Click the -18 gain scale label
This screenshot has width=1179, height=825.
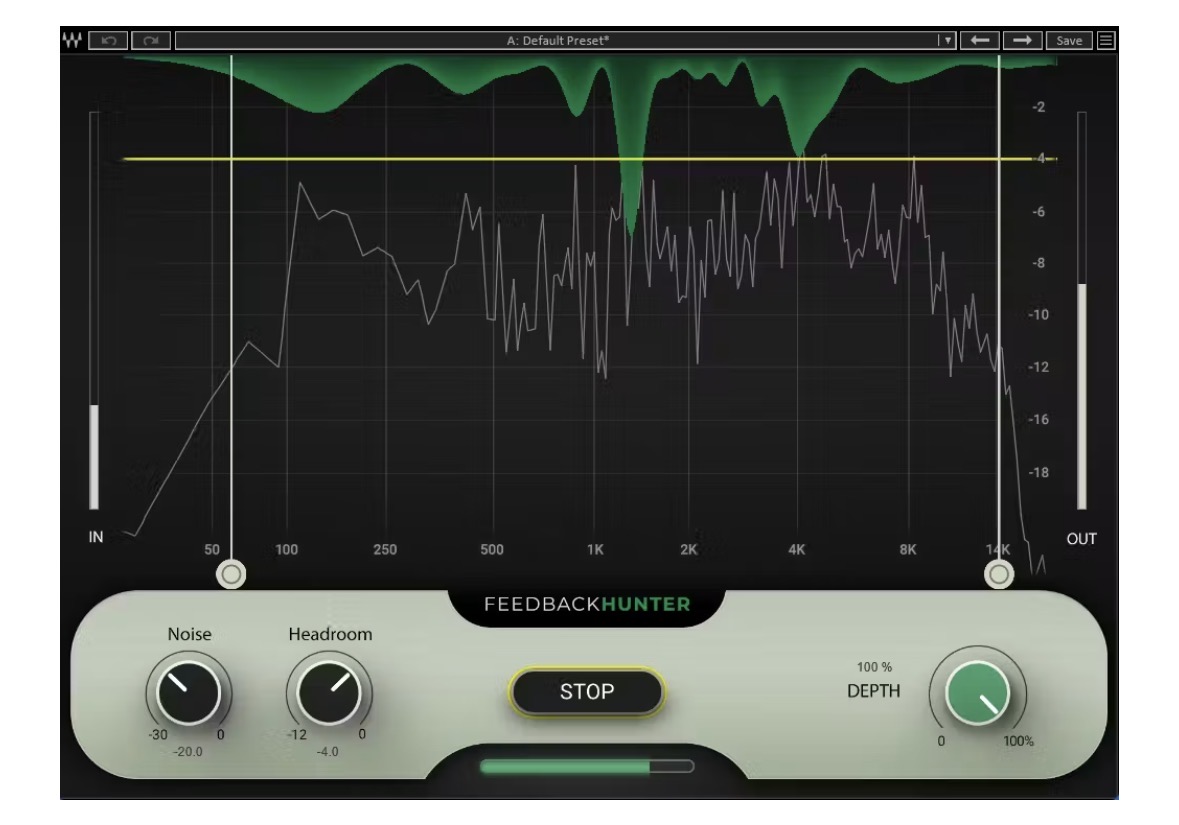click(x=1038, y=472)
